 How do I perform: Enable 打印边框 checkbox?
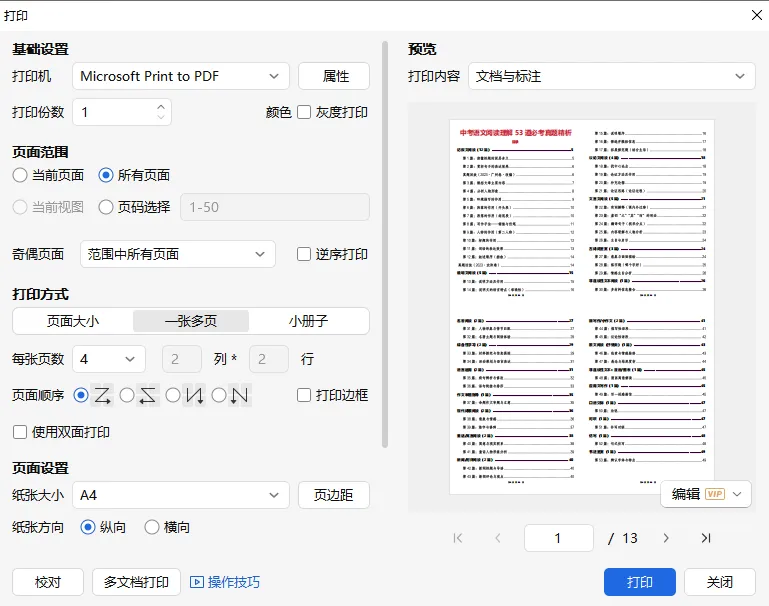304,395
